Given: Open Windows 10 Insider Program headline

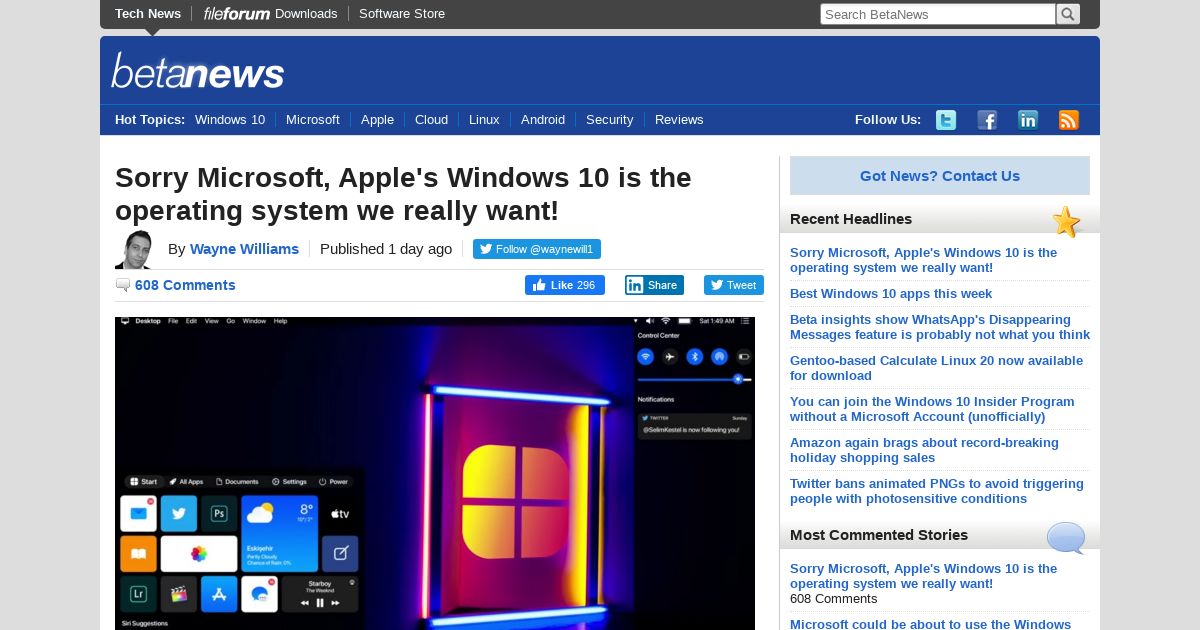Looking at the screenshot, I should (932, 409).
